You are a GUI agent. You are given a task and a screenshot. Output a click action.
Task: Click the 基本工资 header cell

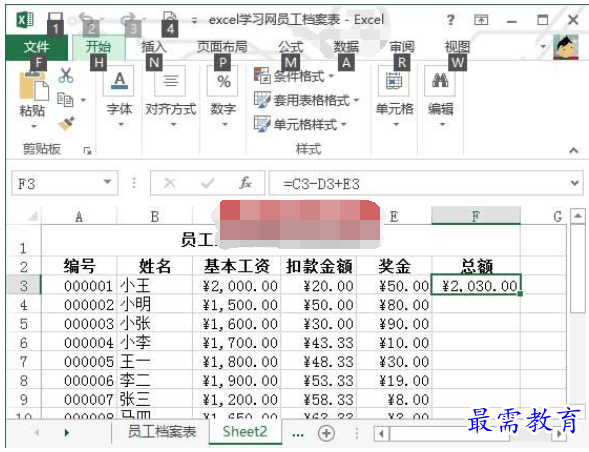[237, 266]
